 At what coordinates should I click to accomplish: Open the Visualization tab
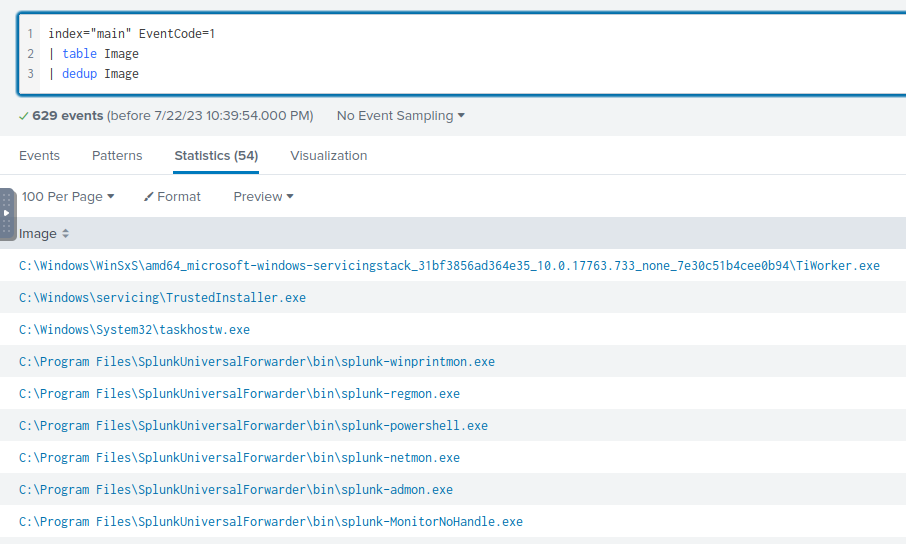(328, 156)
